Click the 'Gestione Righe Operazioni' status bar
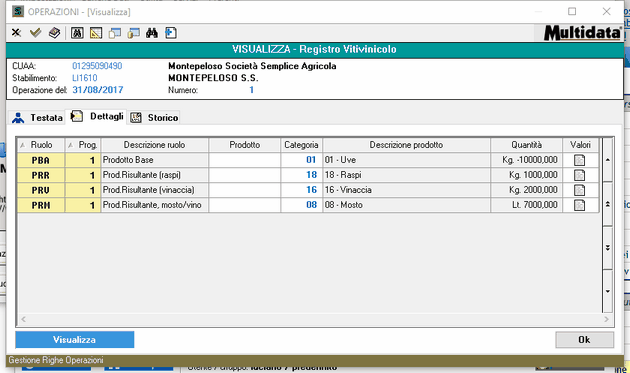630x373 pixels. [x=315, y=360]
